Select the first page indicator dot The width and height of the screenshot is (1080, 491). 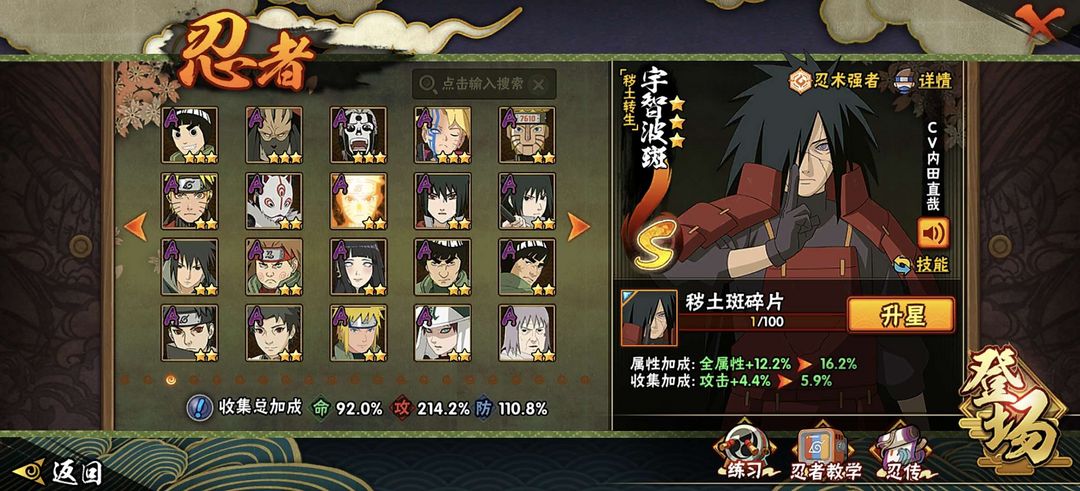[x=125, y=379]
